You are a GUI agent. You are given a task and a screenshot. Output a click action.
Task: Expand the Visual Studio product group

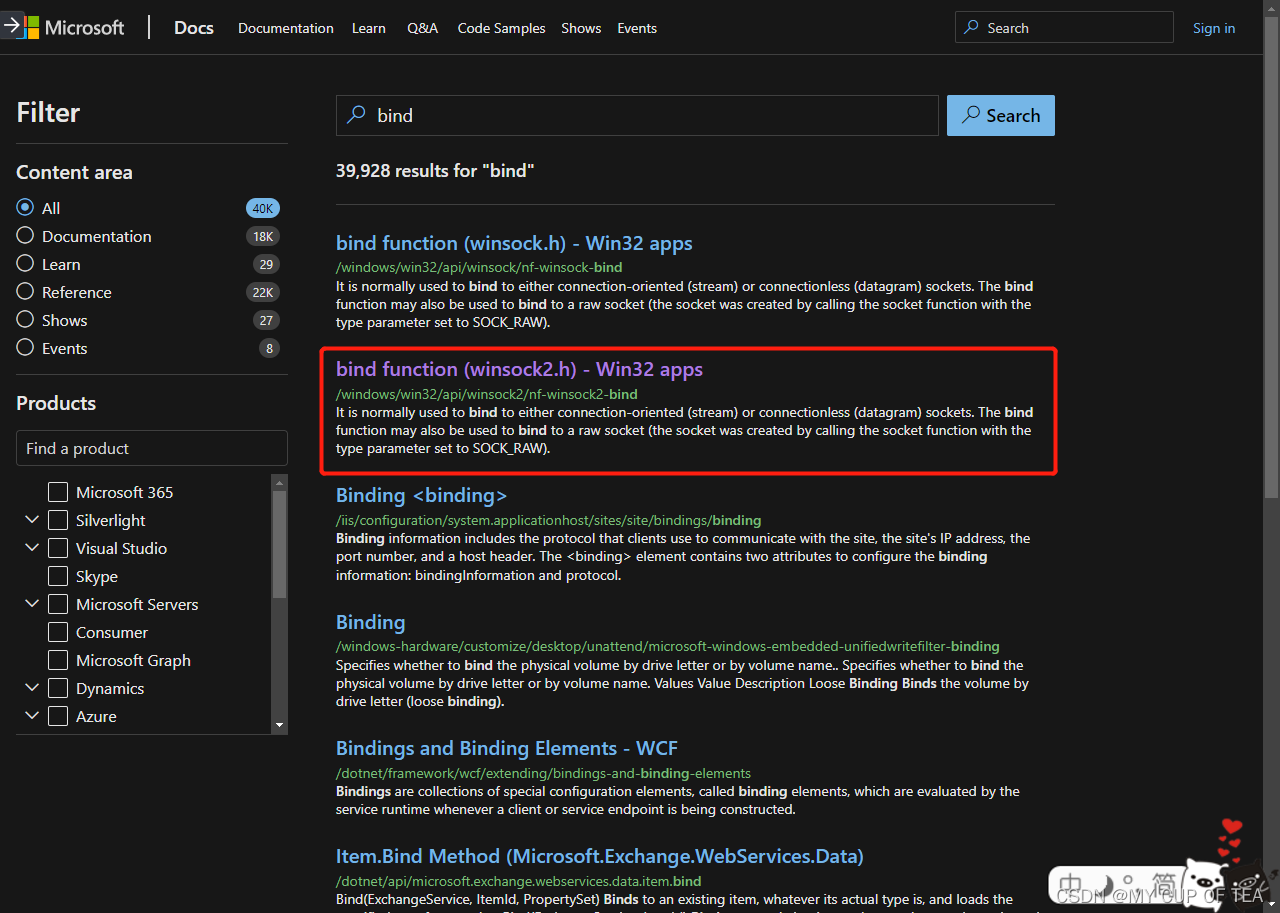tap(32, 548)
